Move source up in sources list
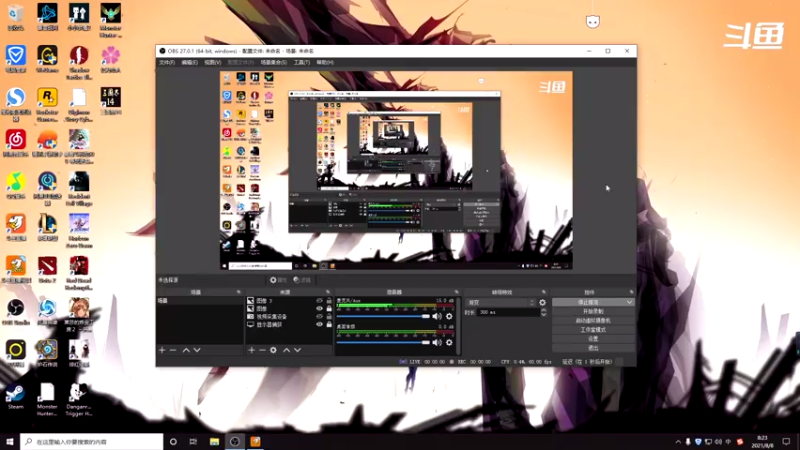Screen dimensions: 800x450 pyautogui.click(x=287, y=350)
